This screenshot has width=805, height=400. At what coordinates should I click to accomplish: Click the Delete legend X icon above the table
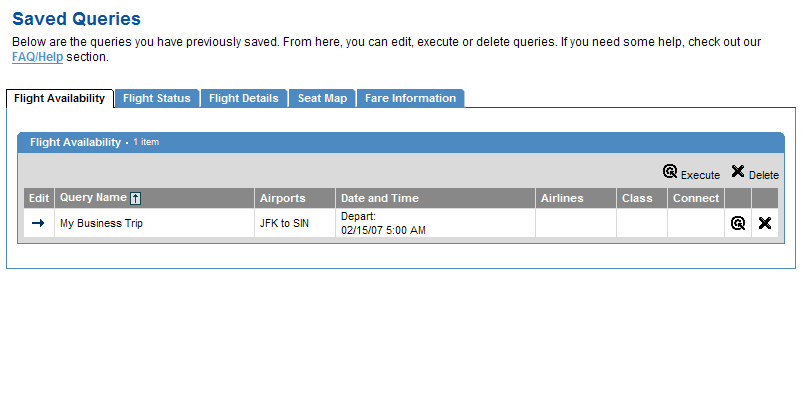[x=738, y=172]
